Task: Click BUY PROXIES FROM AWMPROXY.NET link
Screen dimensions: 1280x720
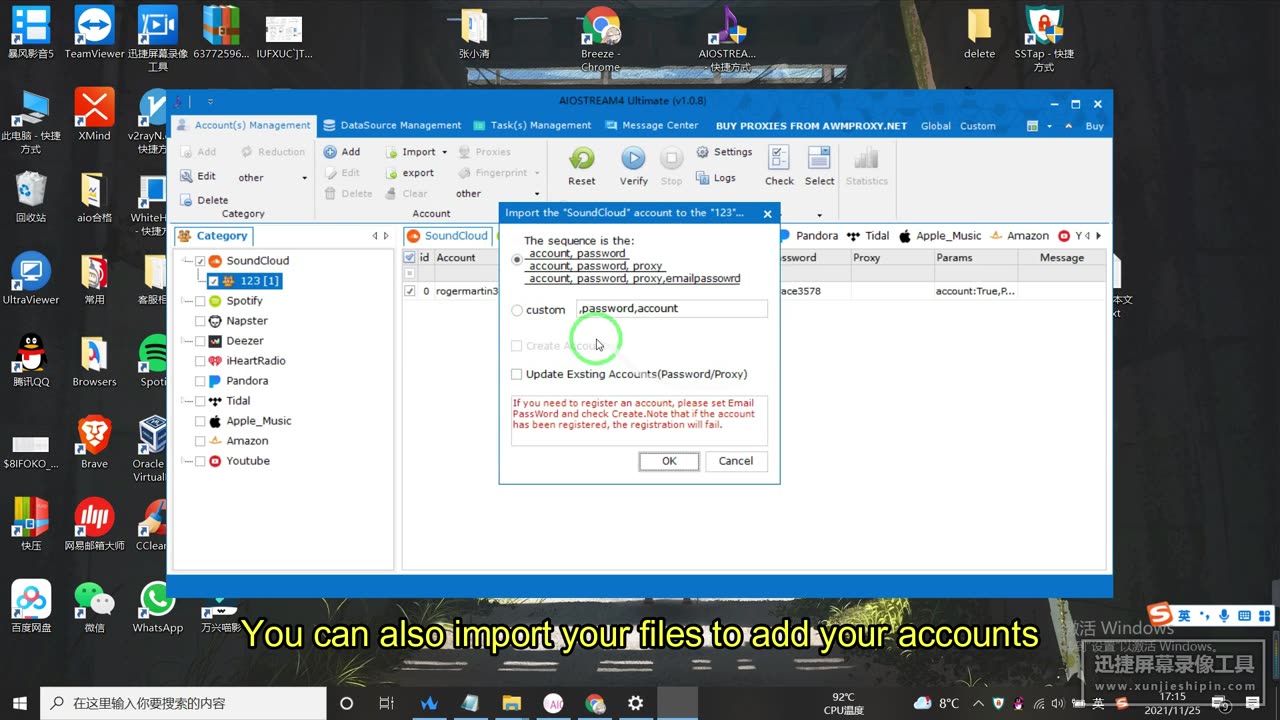Action: pos(811,126)
